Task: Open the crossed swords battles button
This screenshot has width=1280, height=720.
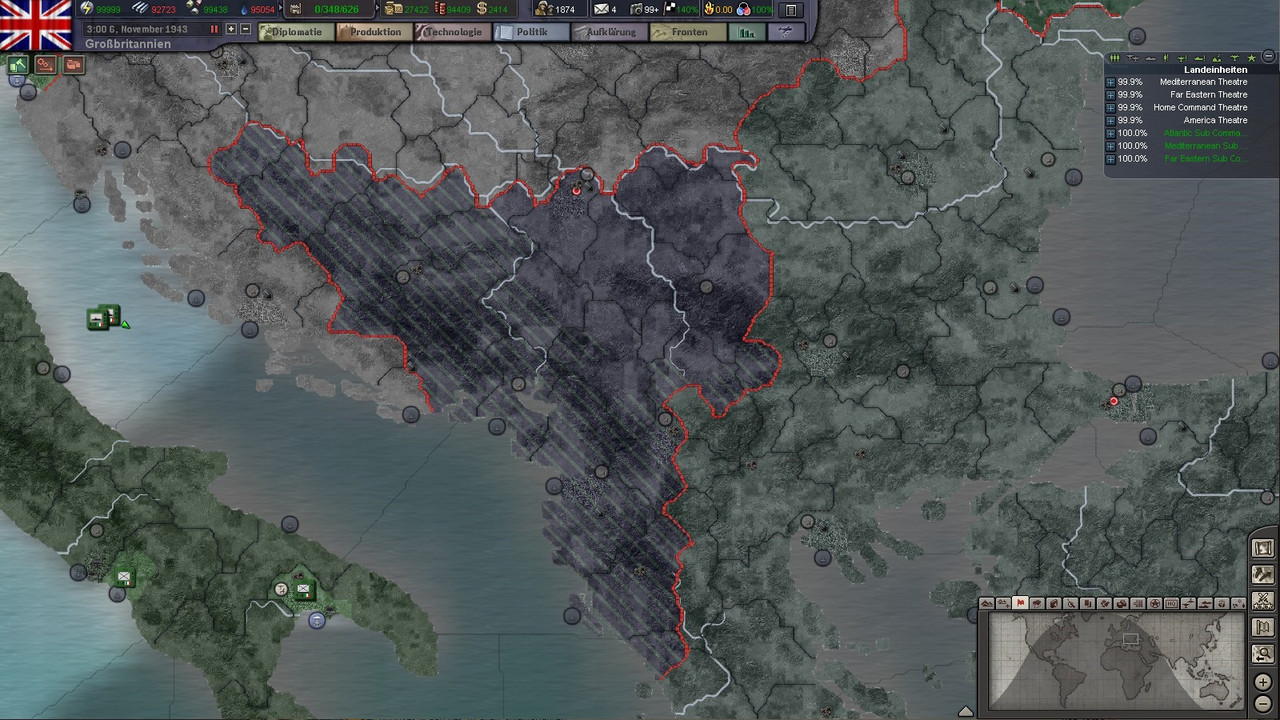Action: click(x=1263, y=601)
